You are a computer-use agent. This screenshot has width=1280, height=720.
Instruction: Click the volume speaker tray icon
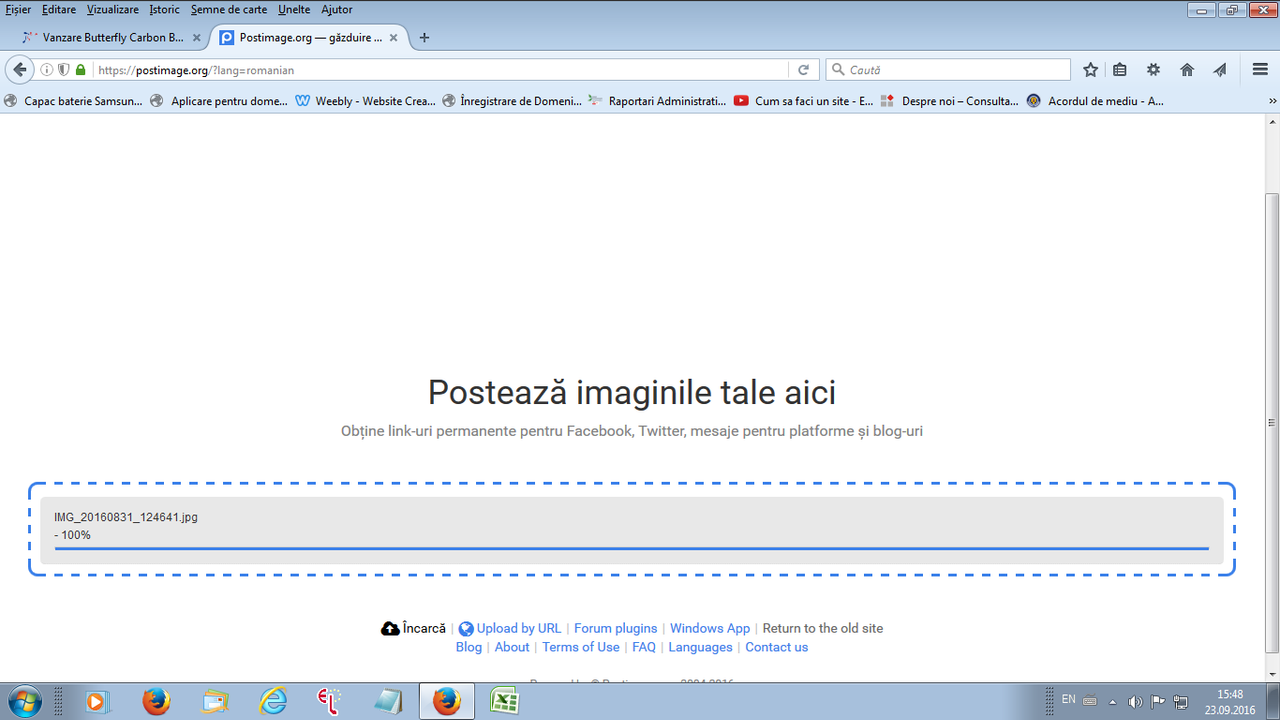point(1135,701)
